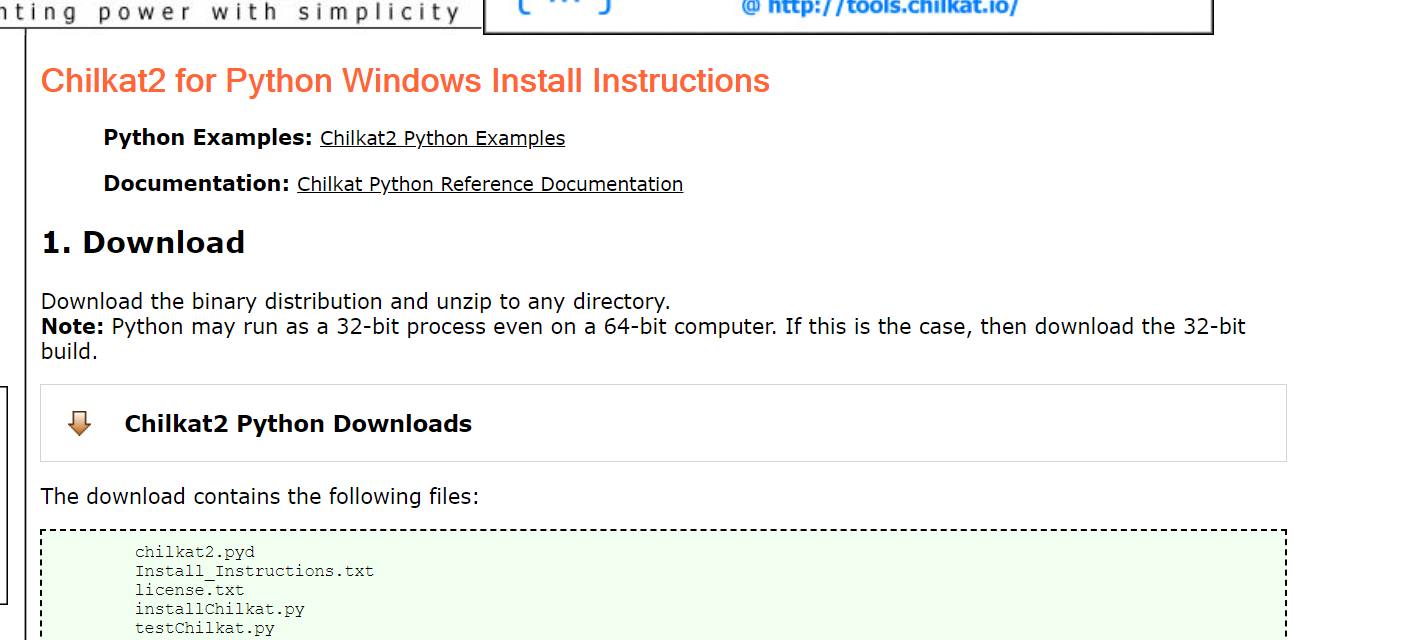Click the orange download arrow icon

pos(78,422)
